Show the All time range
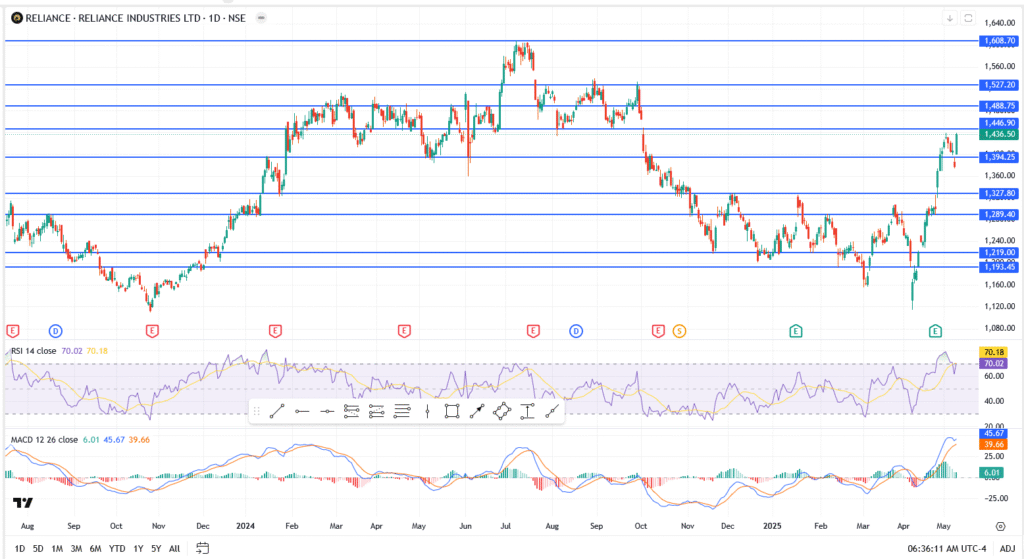 tap(174, 548)
